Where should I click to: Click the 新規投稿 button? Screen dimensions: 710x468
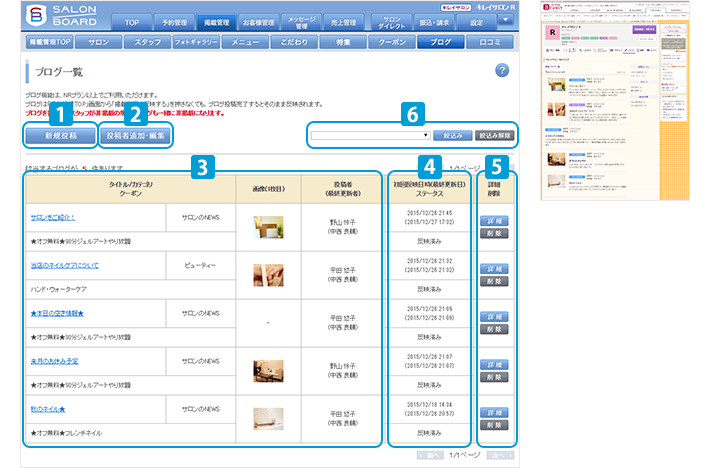pyautogui.click(x=60, y=134)
